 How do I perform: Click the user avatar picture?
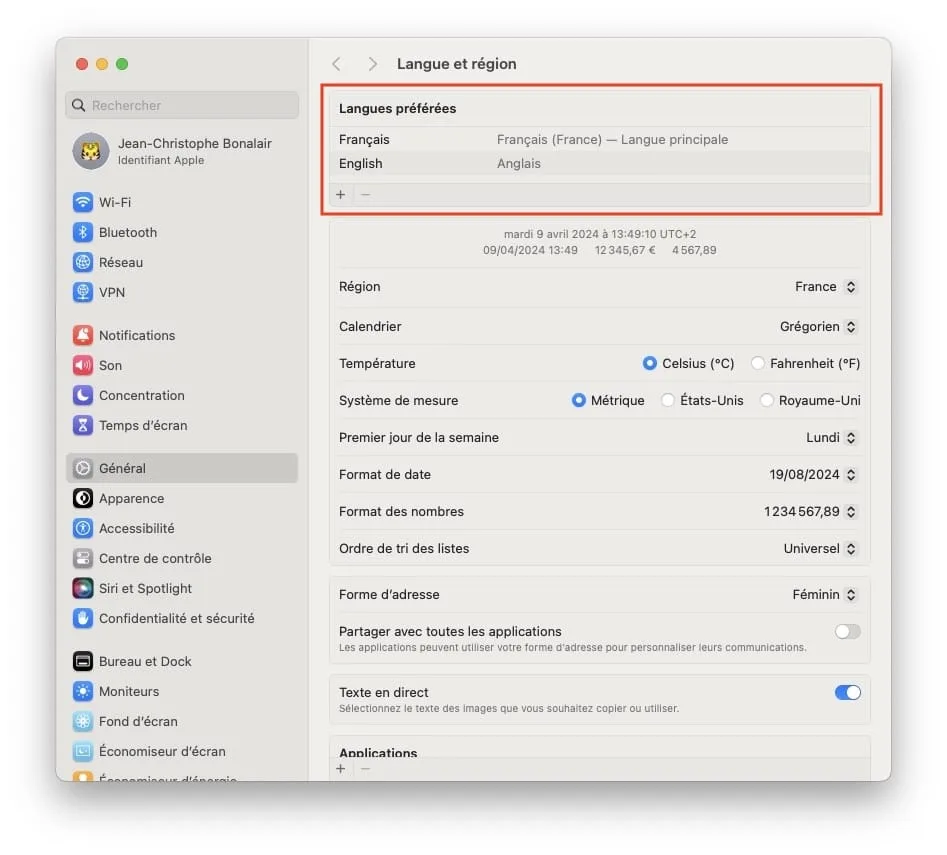click(91, 151)
